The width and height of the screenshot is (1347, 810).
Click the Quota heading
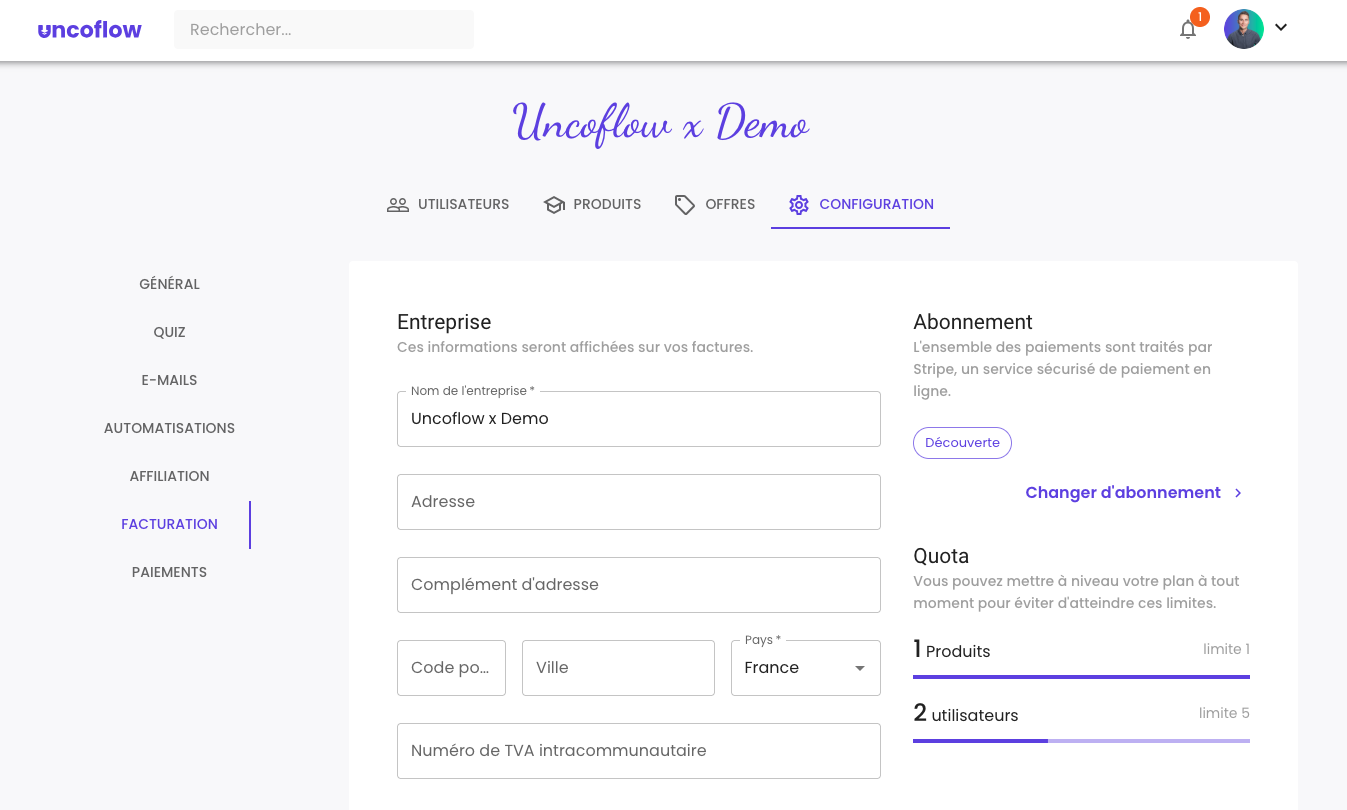(941, 556)
